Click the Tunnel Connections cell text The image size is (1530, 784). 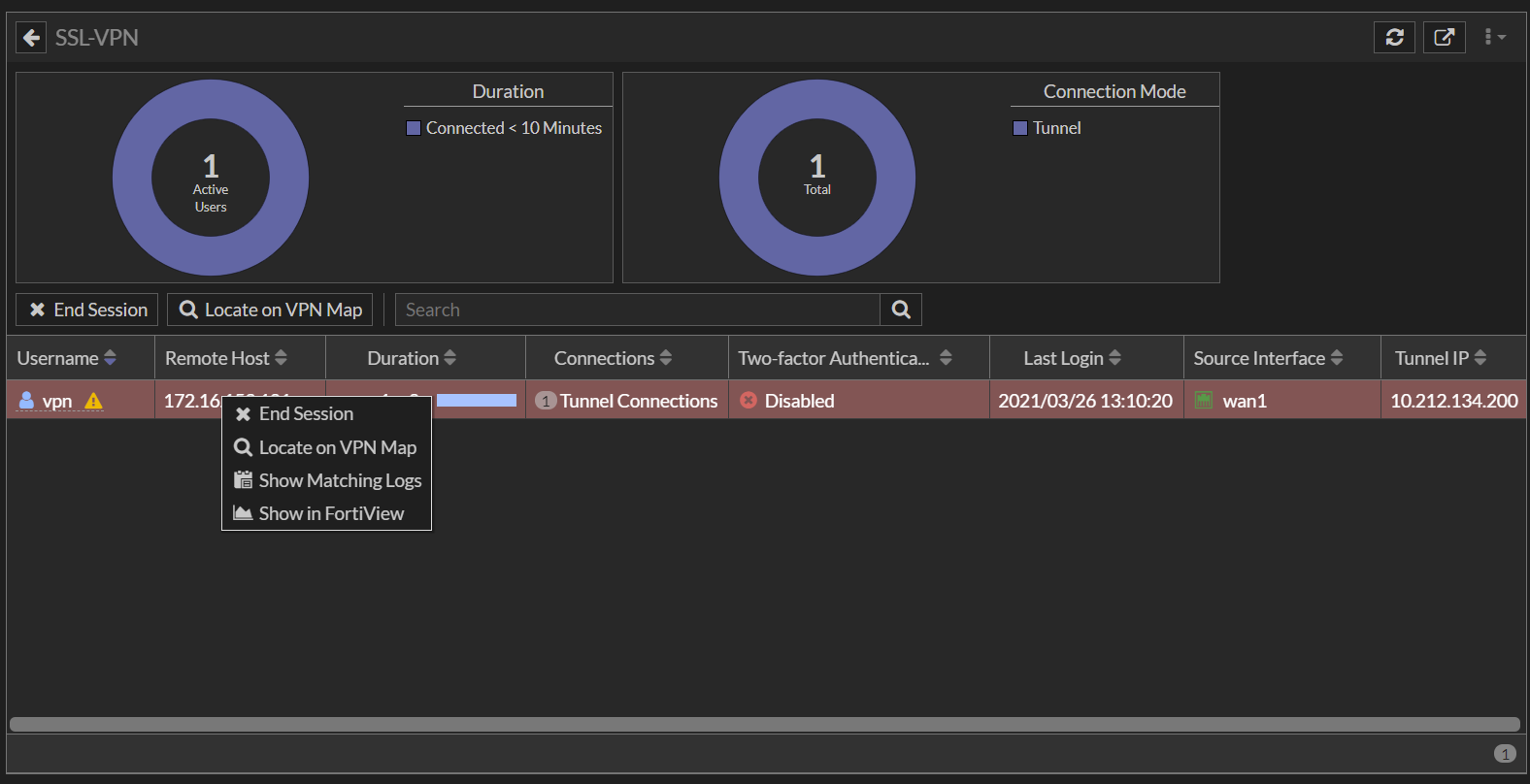(x=639, y=401)
